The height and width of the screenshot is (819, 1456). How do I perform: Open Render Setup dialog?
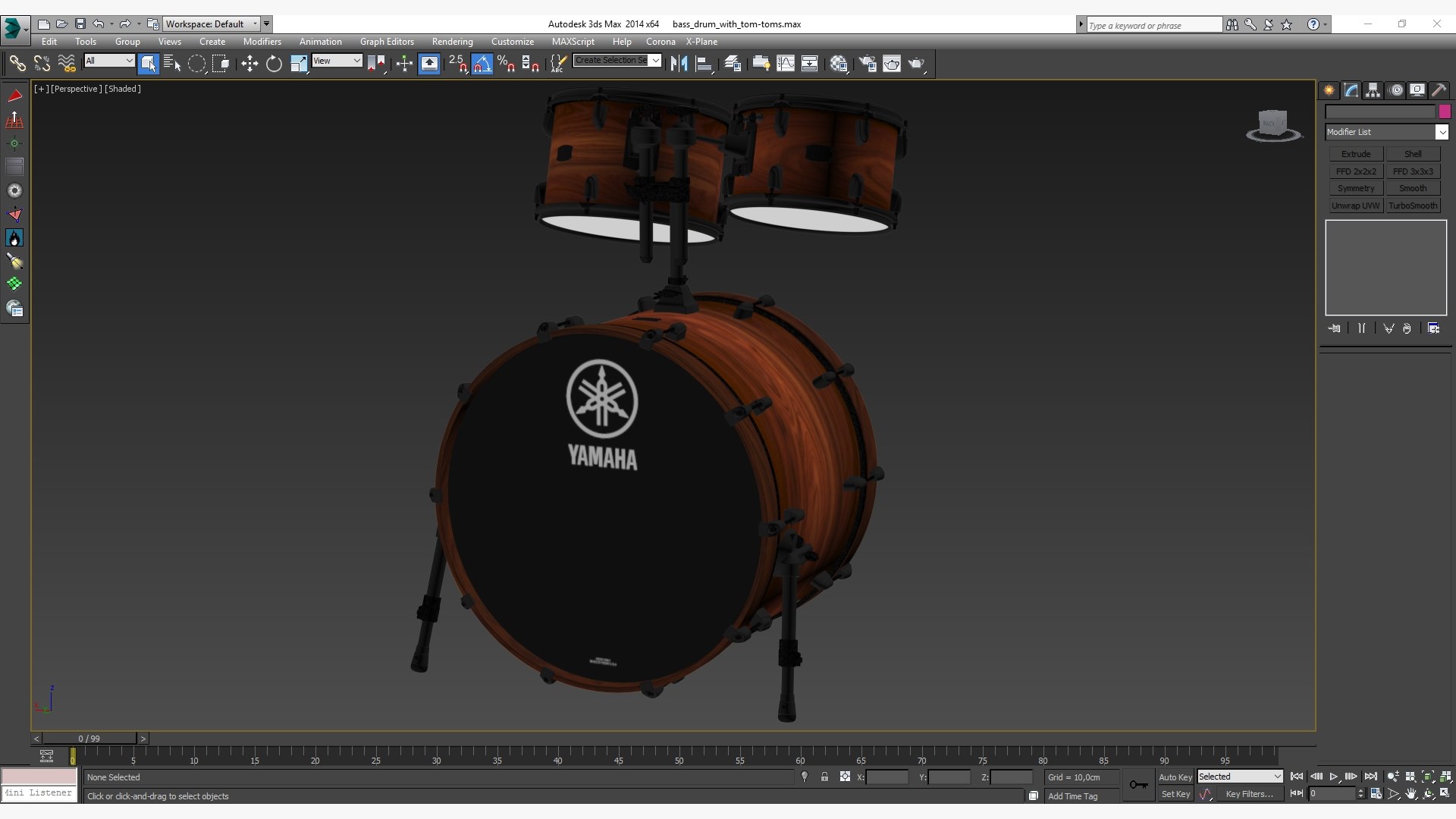(x=868, y=64)
